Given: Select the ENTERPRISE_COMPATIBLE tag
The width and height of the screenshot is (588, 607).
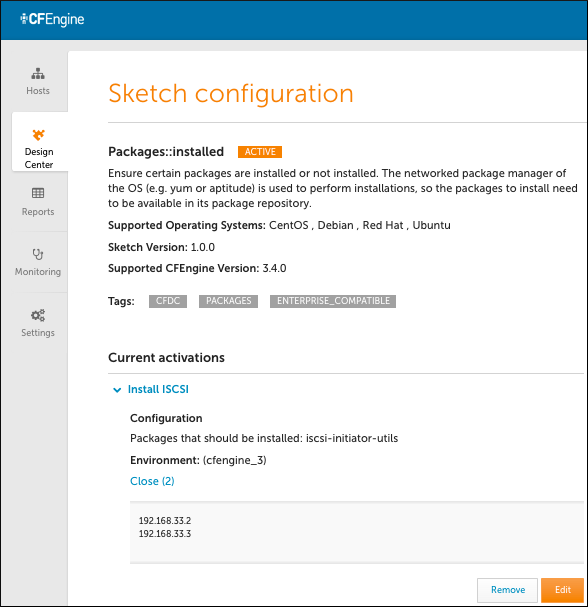Looking at the screenshot, I should pos(333,301).
